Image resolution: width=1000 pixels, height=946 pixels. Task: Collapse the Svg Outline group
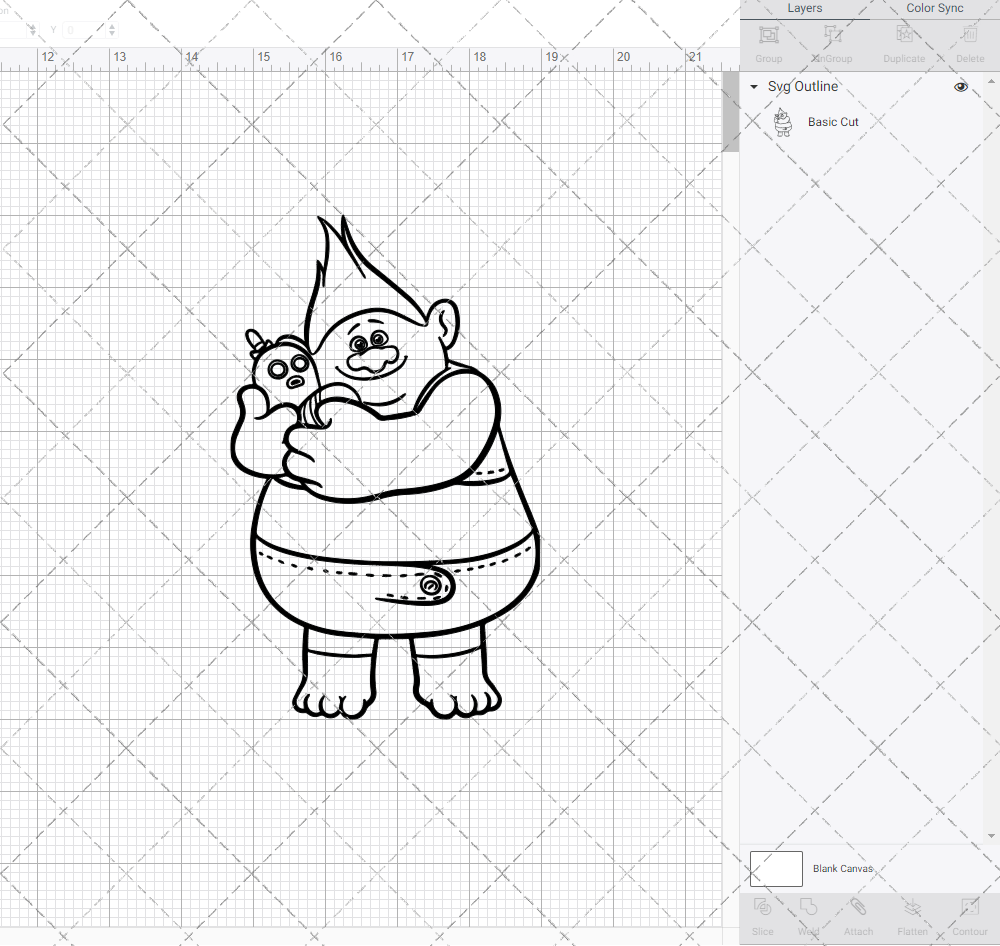752,87
